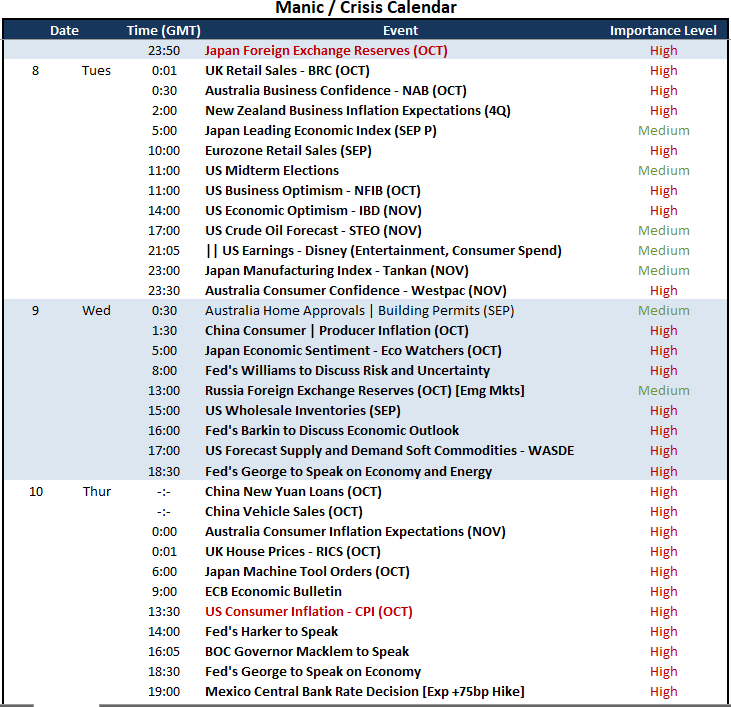731x707 pixels.
Task: Click Medium importance for Australia Home Approvals
Action: tap(663, 311)
